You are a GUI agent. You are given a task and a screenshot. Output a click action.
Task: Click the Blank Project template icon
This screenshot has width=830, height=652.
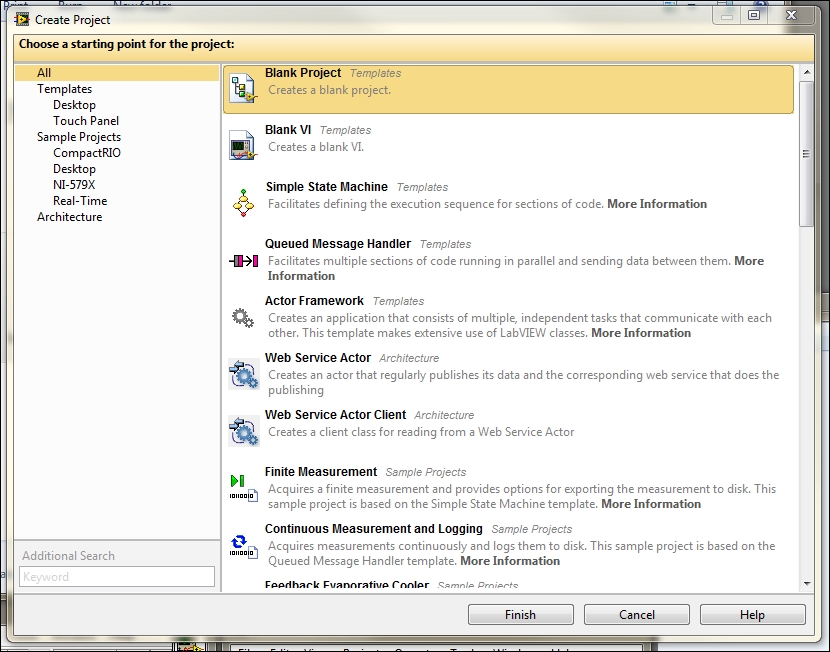click(x=243, y=88)
